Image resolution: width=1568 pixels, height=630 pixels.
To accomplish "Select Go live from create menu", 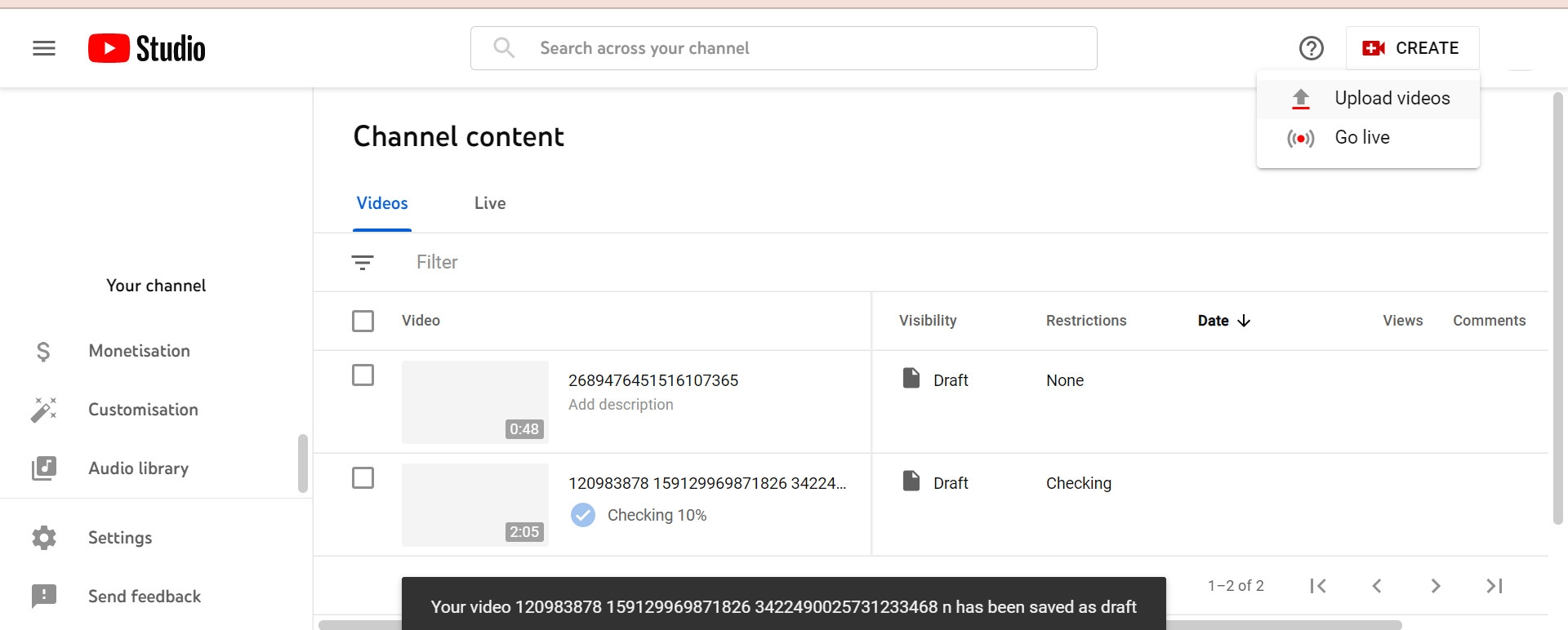I will 1368,137.
